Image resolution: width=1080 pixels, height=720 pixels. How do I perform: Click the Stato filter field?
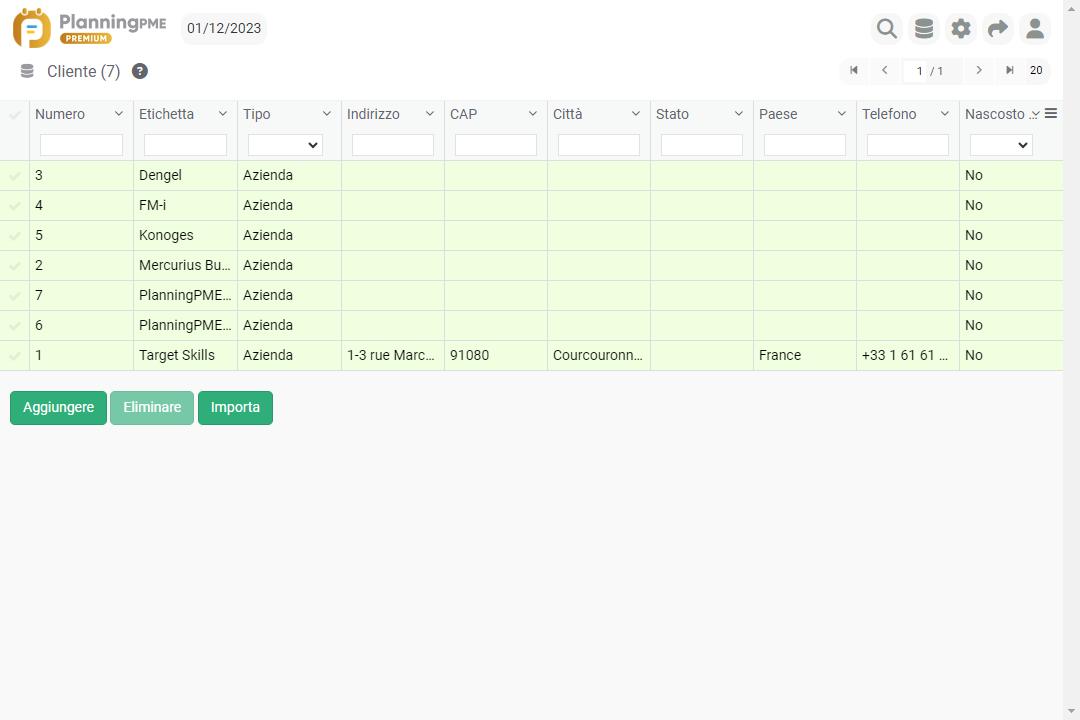pos(702,145)
